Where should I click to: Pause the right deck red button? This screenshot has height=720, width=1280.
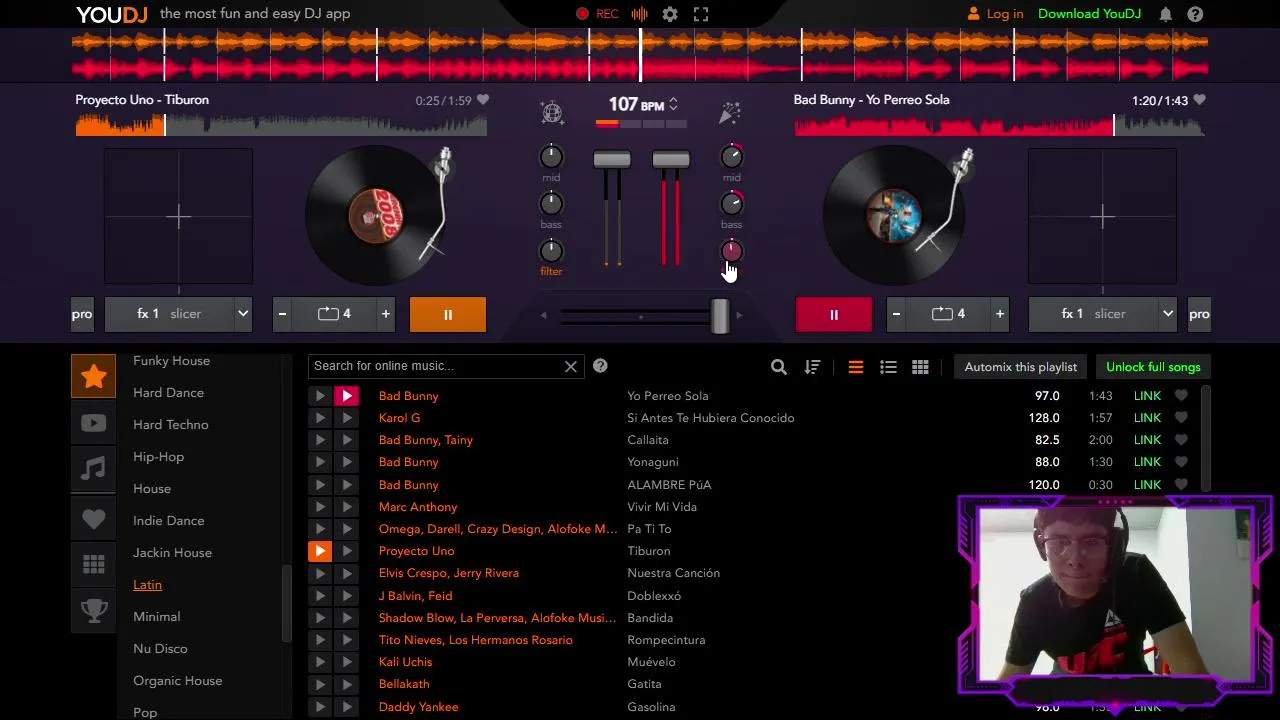click(834, 314)
